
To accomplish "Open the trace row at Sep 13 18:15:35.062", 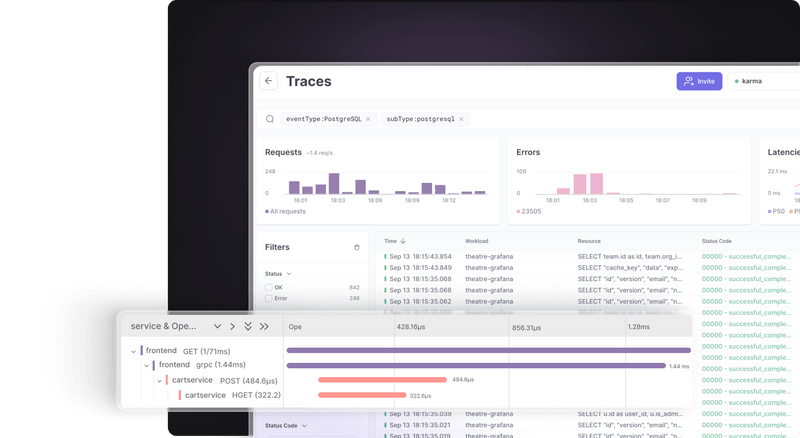I will pyautogui.click(x=588, y=301).
